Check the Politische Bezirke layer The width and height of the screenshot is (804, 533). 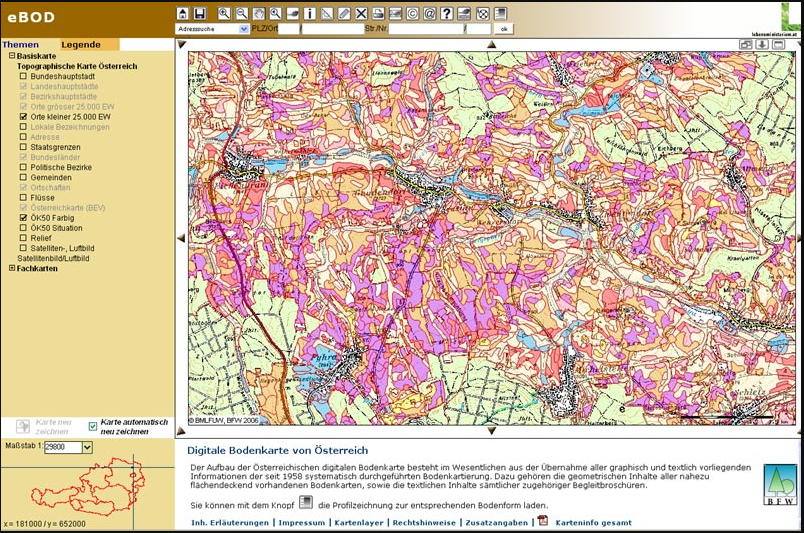23,167
